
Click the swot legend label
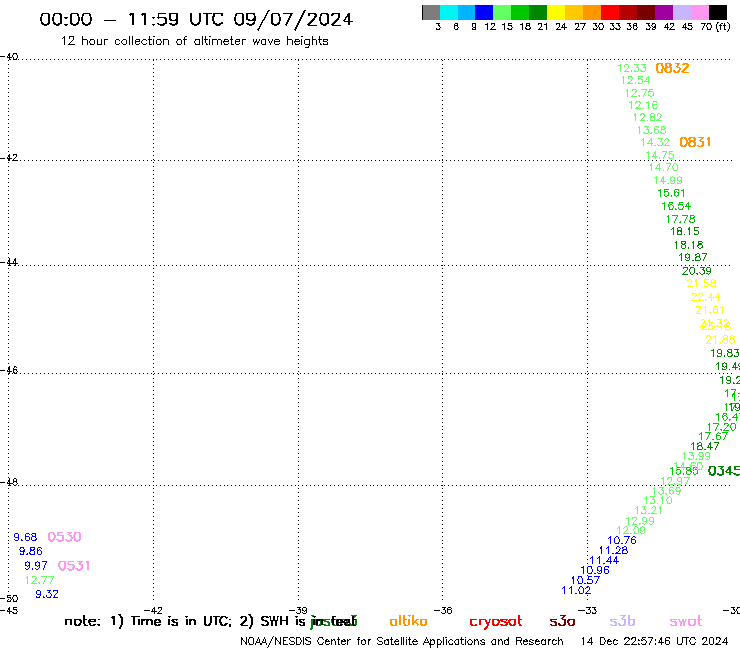coord(685,621)
